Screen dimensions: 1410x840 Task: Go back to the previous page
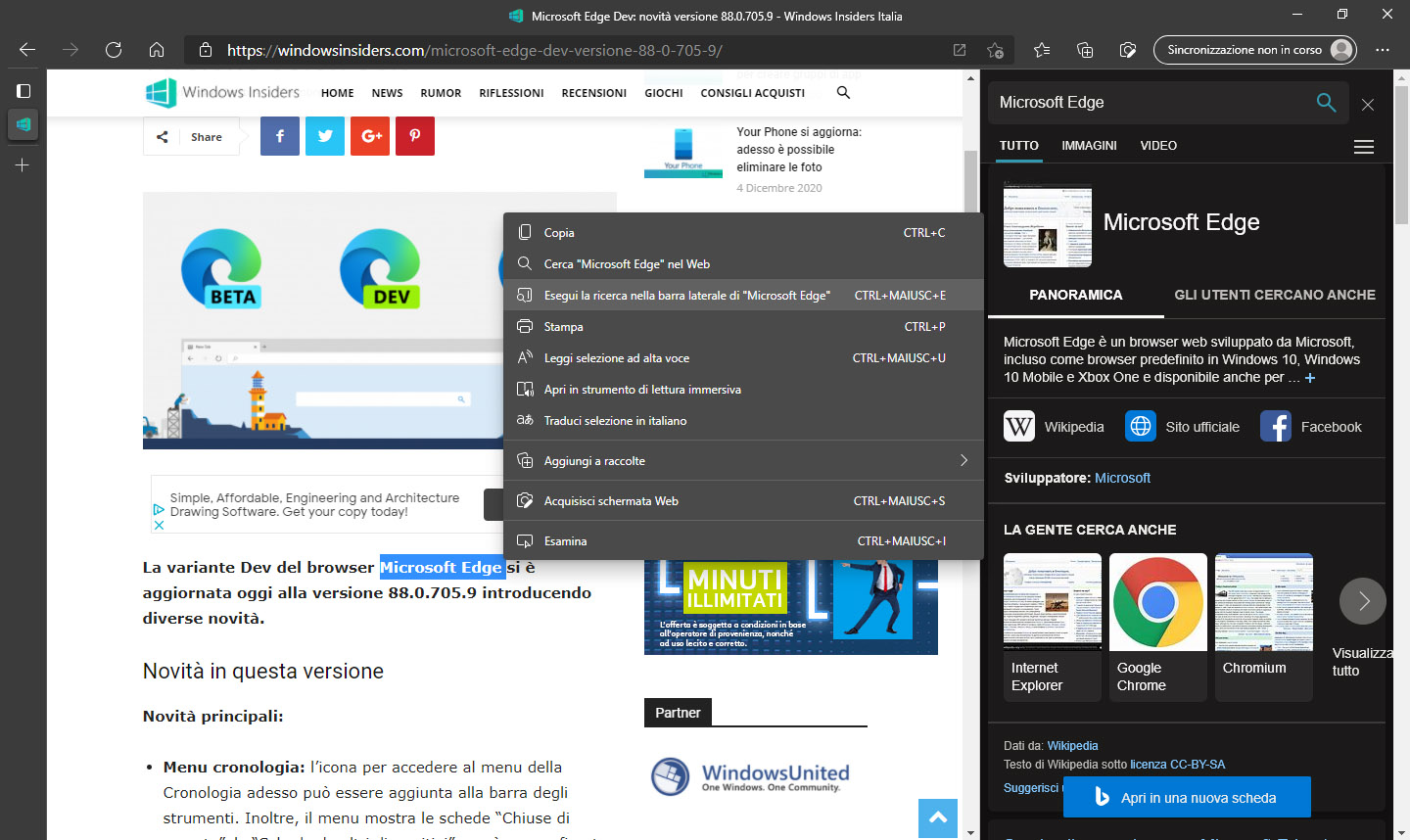point(27,50)
